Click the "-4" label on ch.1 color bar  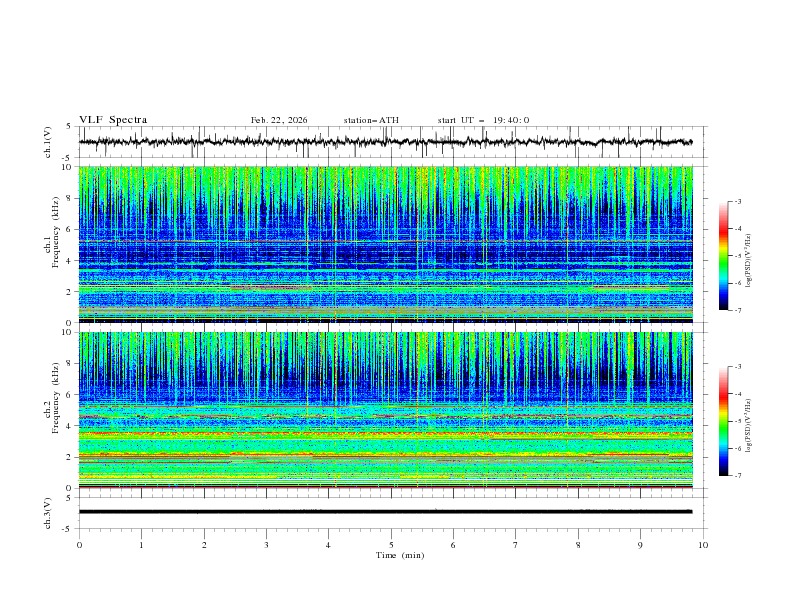[x=737, y=229]
